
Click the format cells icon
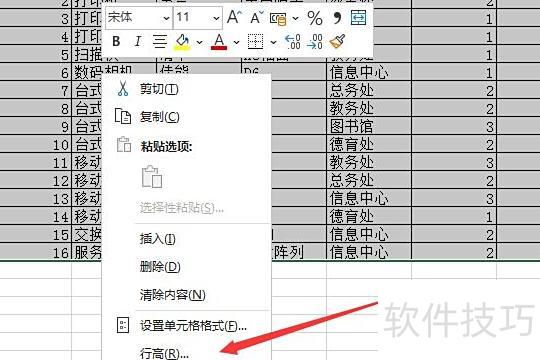click(x=123, y=325)
